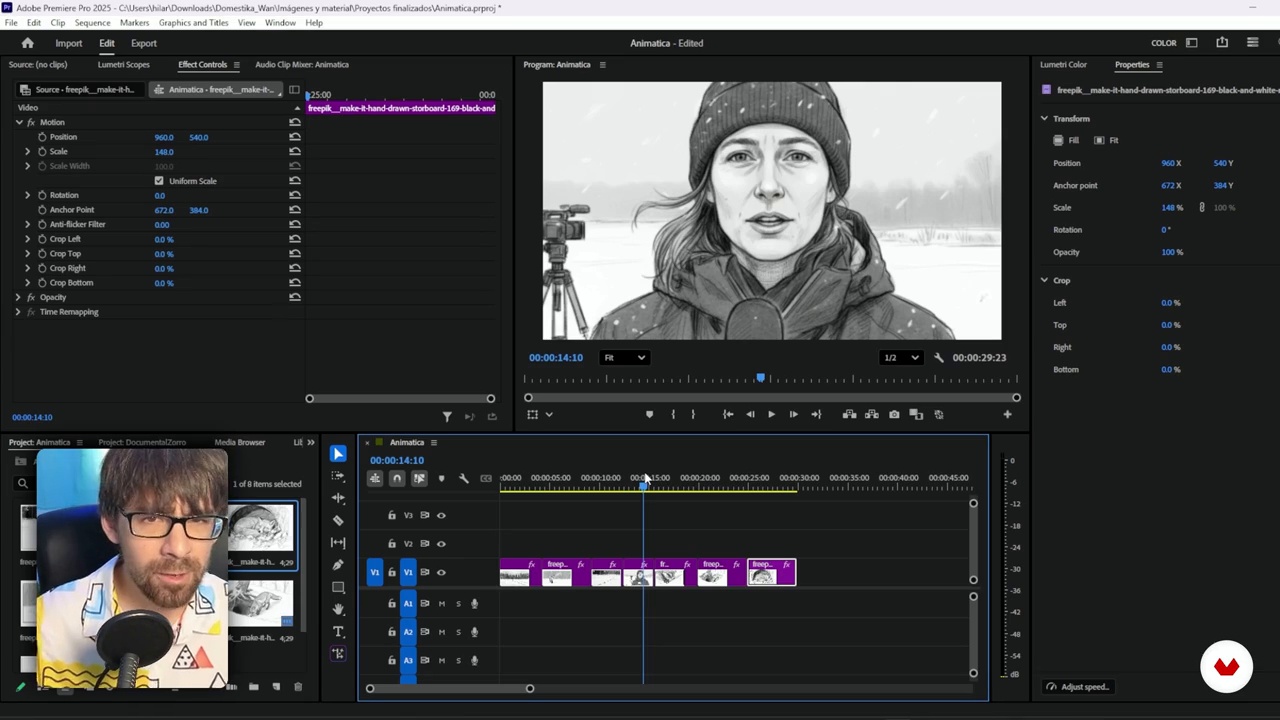1280x720 pixels.
Task: Switch to the Lumetri Scopes tab
Action: [123, 64]
